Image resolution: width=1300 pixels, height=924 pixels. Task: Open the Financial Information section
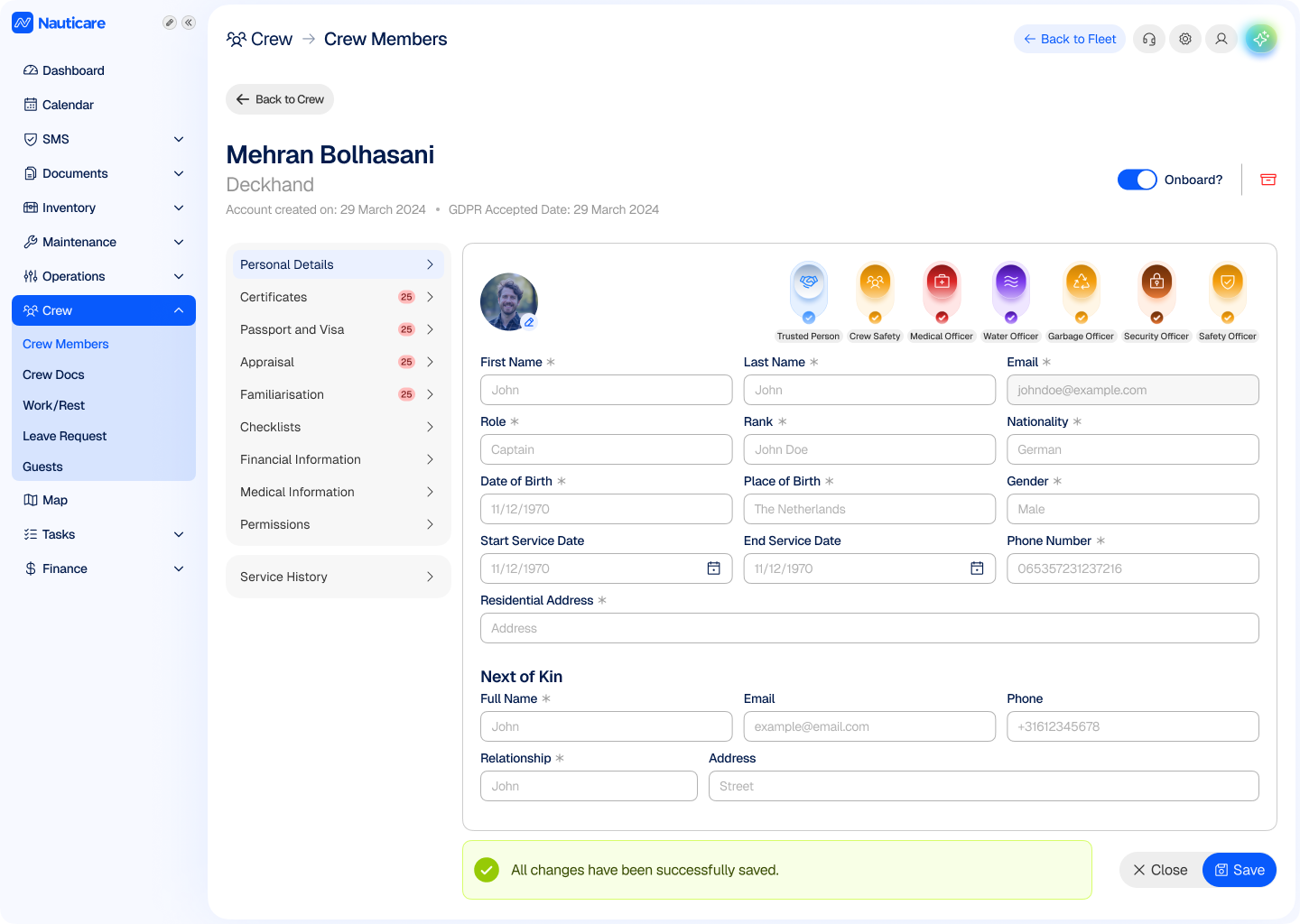click(x=338, y=459)
